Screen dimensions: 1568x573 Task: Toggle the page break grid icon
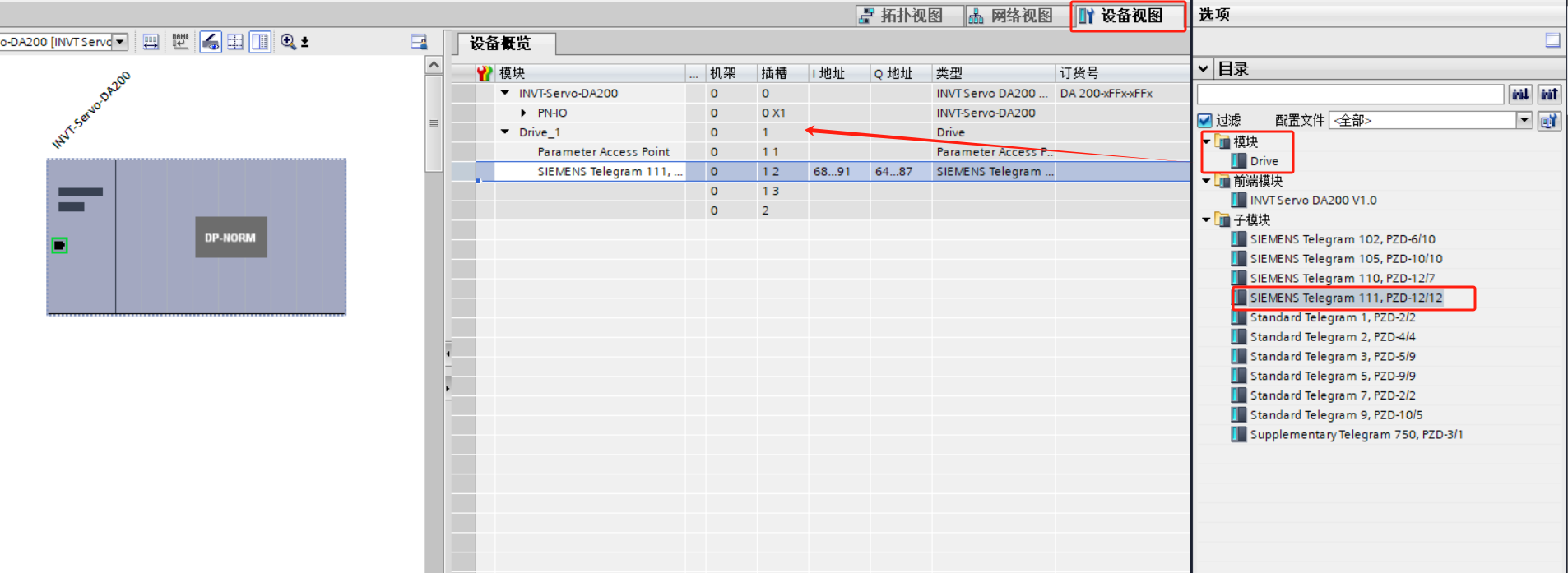[x=235, y=42]
